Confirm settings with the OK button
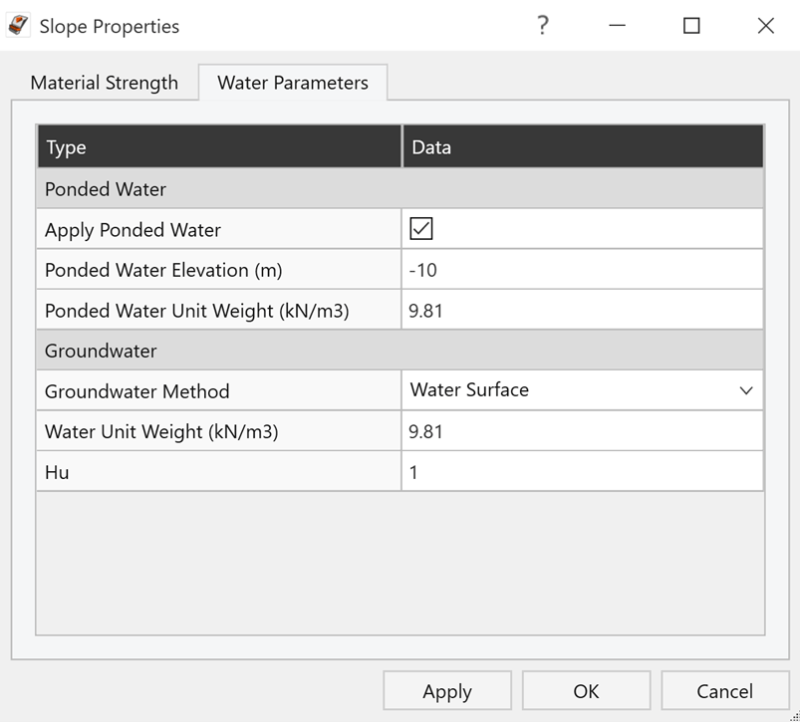 pyautogui.click(x=586, y=691)
